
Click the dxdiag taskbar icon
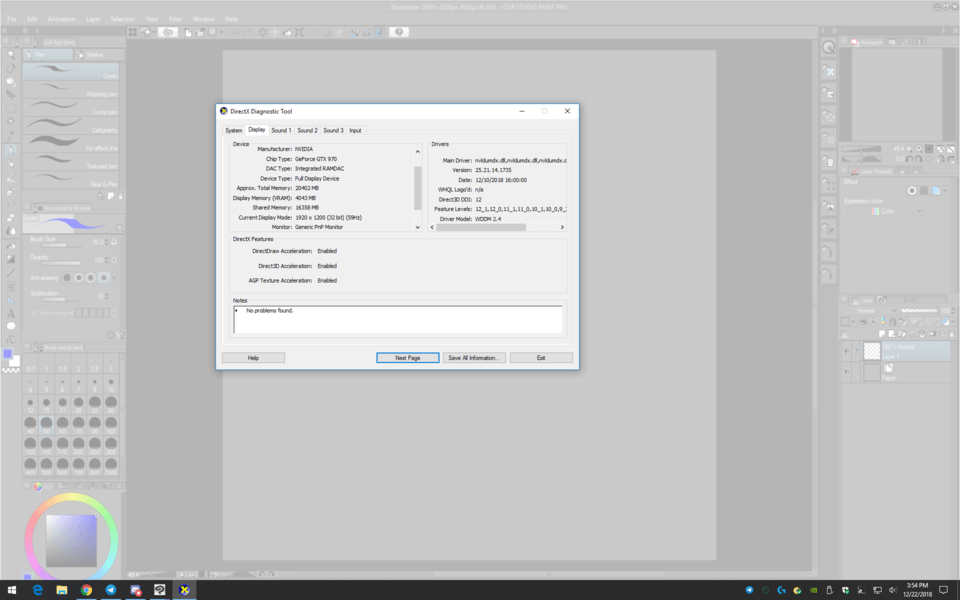tap(184, 590)
